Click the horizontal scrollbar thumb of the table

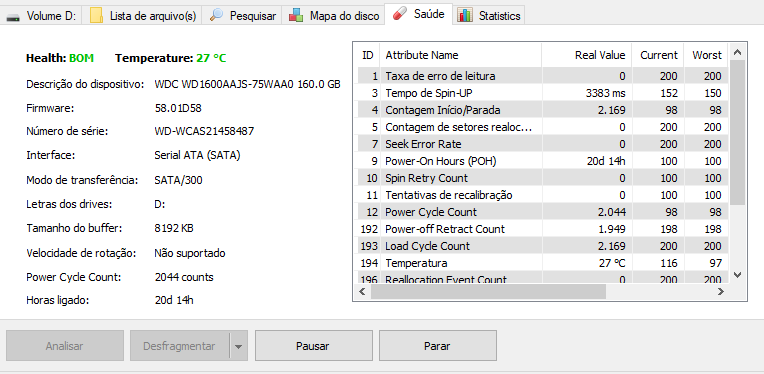[x=488, y=291]
